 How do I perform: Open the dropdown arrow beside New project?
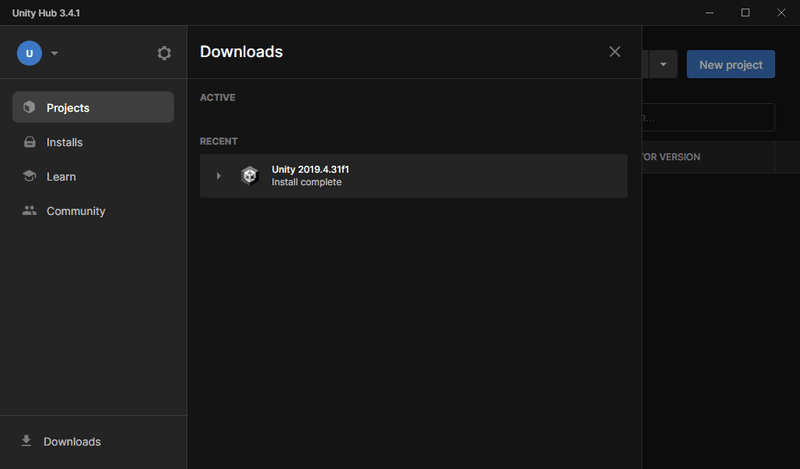click(663, 64)
